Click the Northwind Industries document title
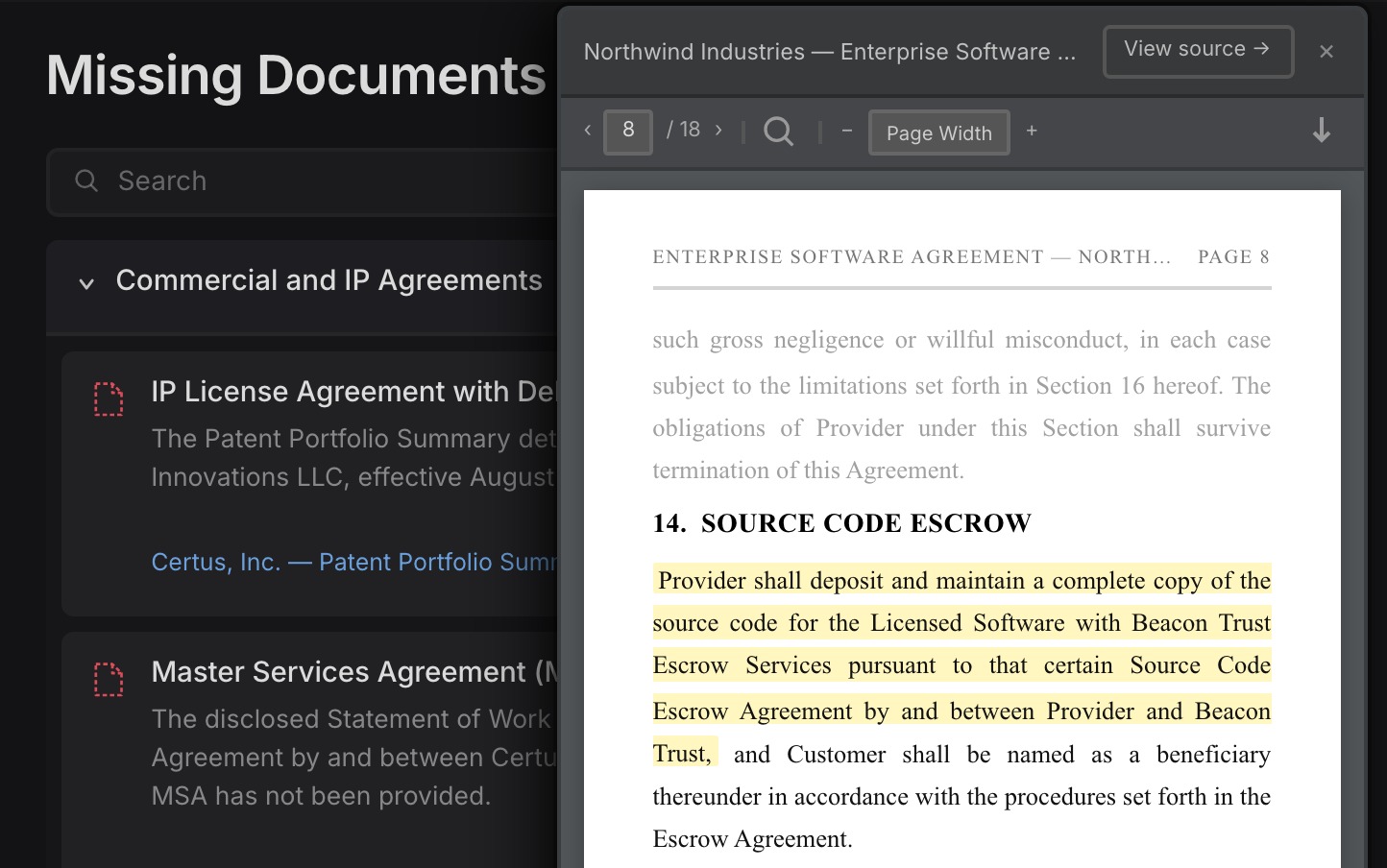Viewport: 1387px width, 868px height. (x=830, y=52)
